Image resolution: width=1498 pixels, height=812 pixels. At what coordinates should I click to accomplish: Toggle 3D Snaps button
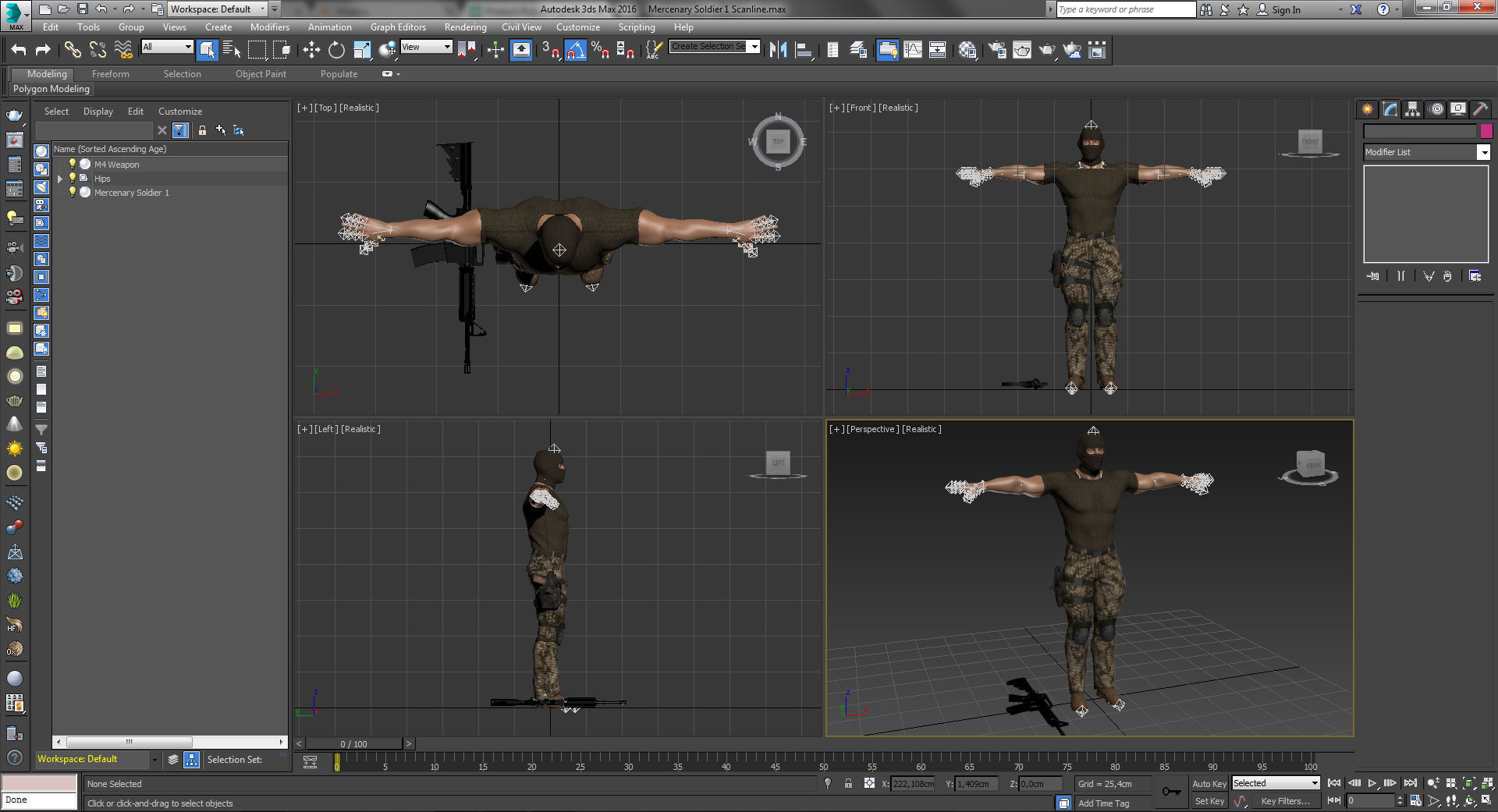coord(550,50)
